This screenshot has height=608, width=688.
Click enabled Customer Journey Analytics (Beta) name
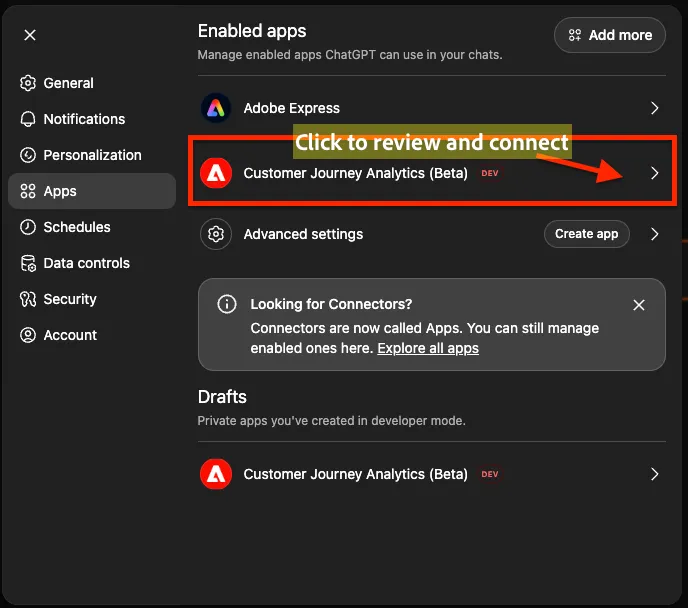[x=356, y=173]
